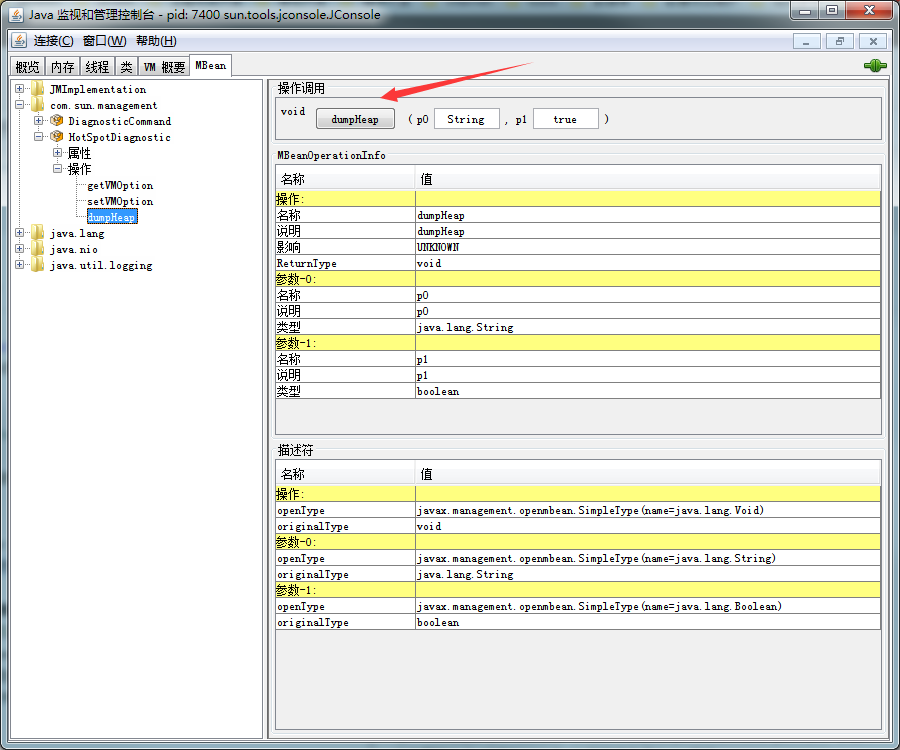Screen dimensions: 900x750
Task: Select setVMOption in the tree
Action: [120, 201]
